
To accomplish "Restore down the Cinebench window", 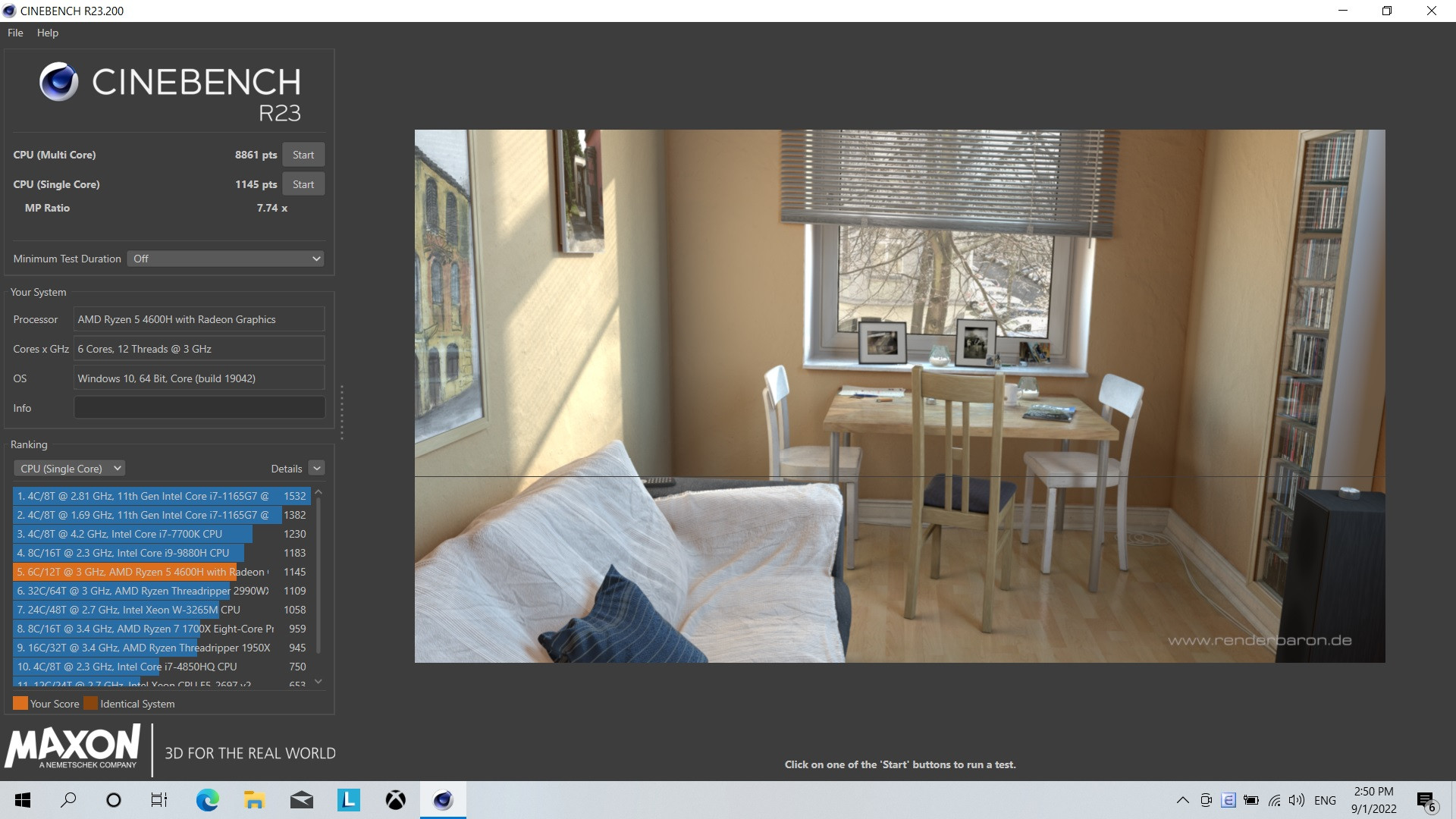I will [x=1387, y=11].
